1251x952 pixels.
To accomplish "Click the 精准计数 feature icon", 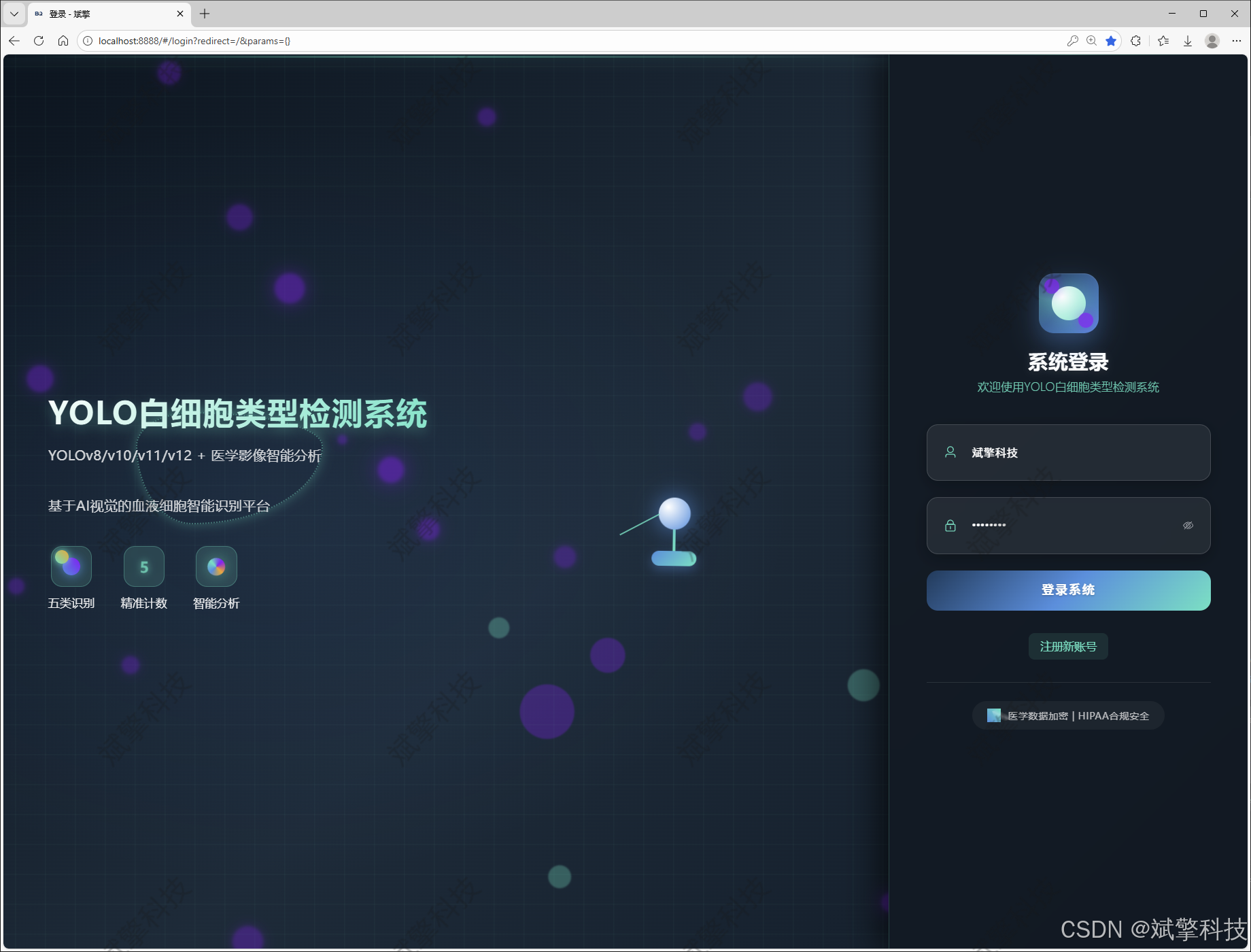I will coord(144,566).
